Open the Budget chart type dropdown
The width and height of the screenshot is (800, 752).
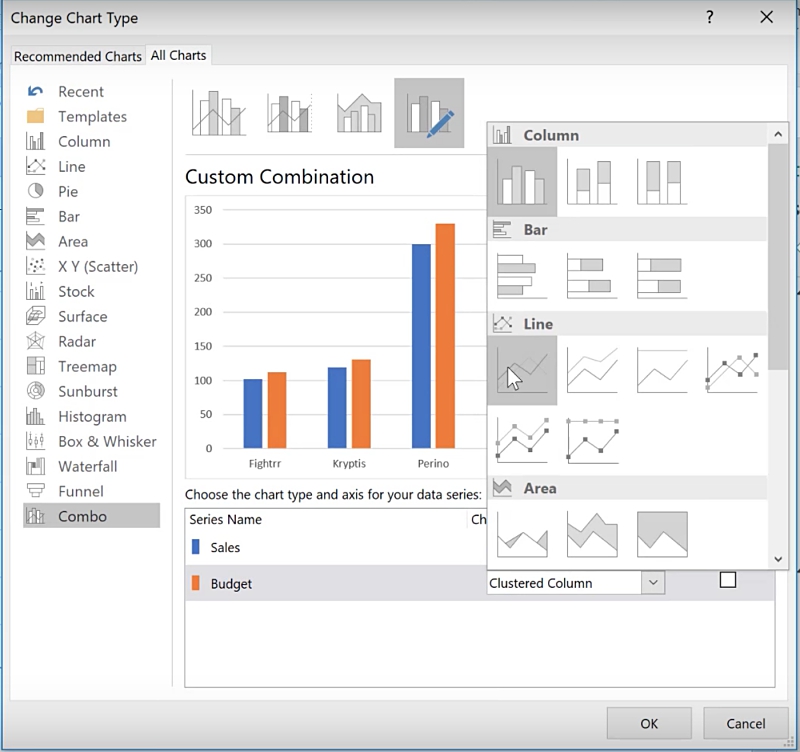[x=653, y=583]
